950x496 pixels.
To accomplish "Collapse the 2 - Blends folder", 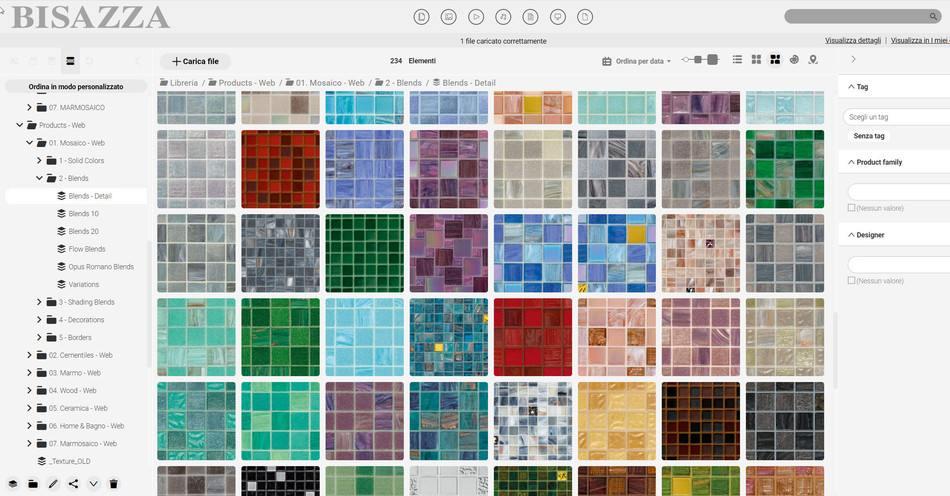I will click(x=39, y=178).
